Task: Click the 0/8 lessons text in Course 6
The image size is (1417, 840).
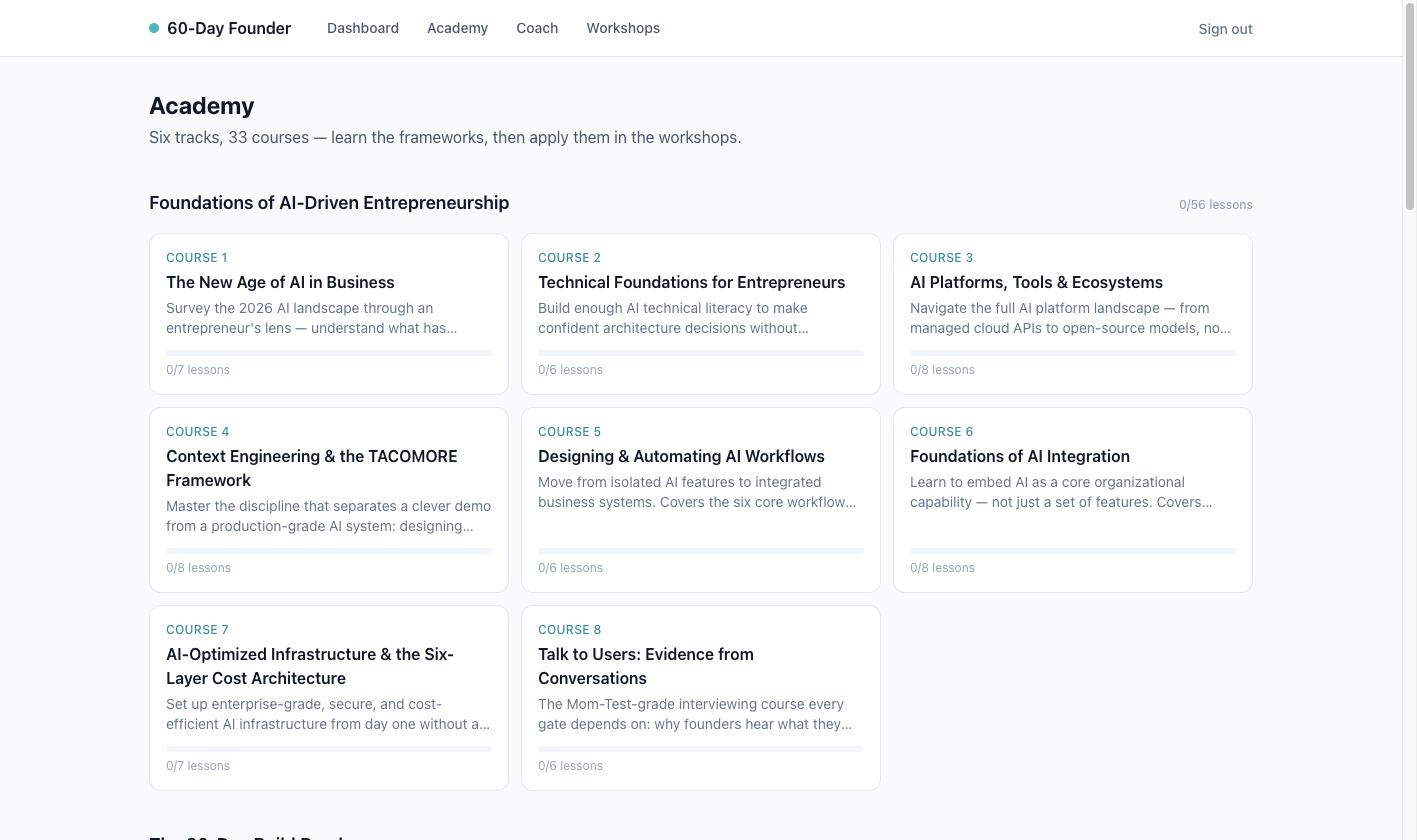Action: pos(942,568)
